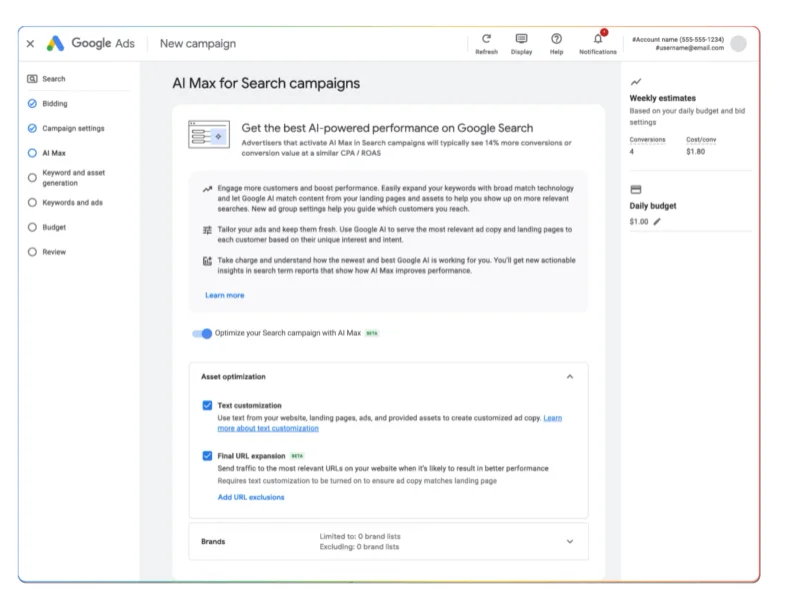The image size is (790, 600).
Task: Click the trending arrow icon beside Engage text
Action: tap(207, 189)
